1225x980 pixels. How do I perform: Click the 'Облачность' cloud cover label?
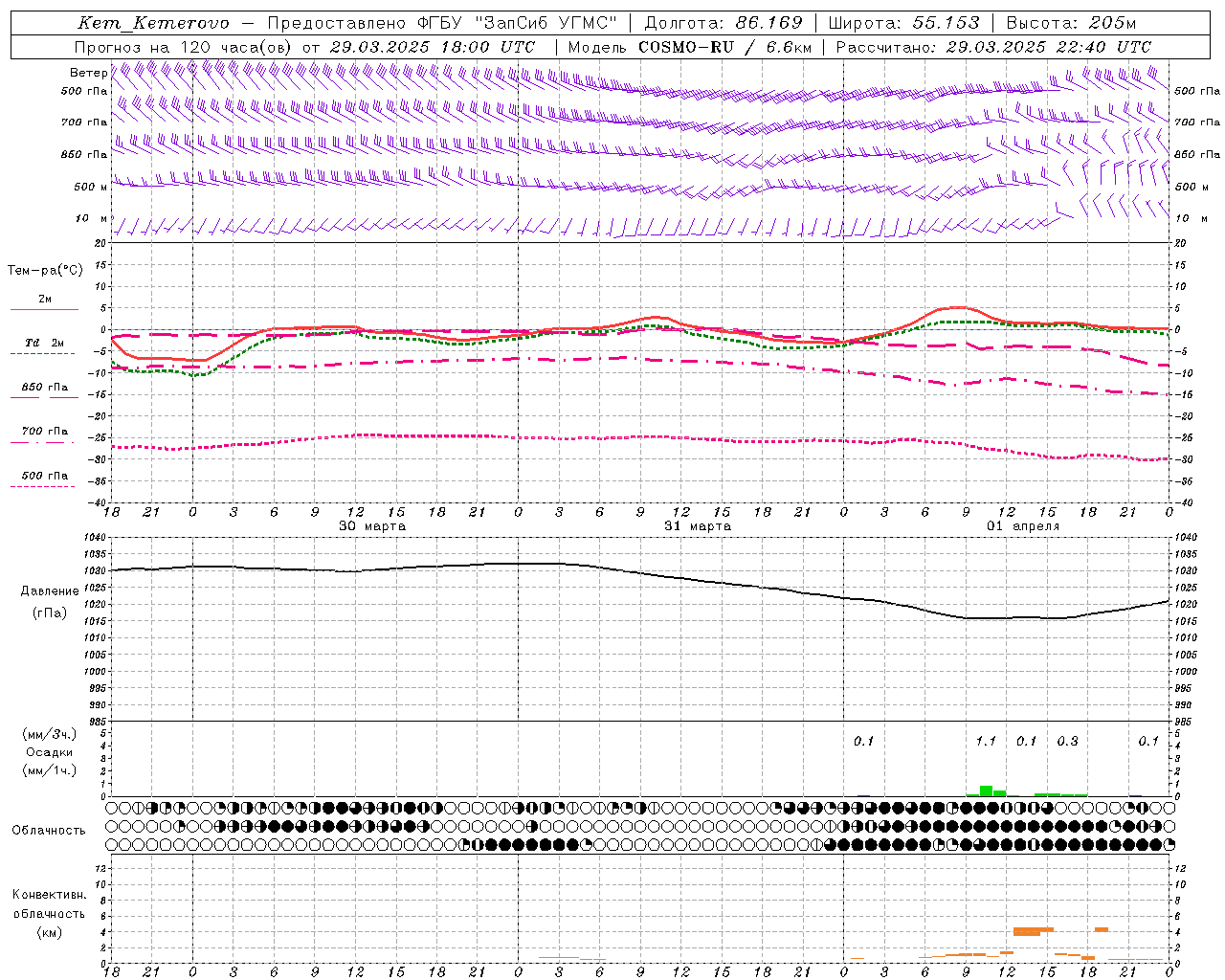point(49,831)
